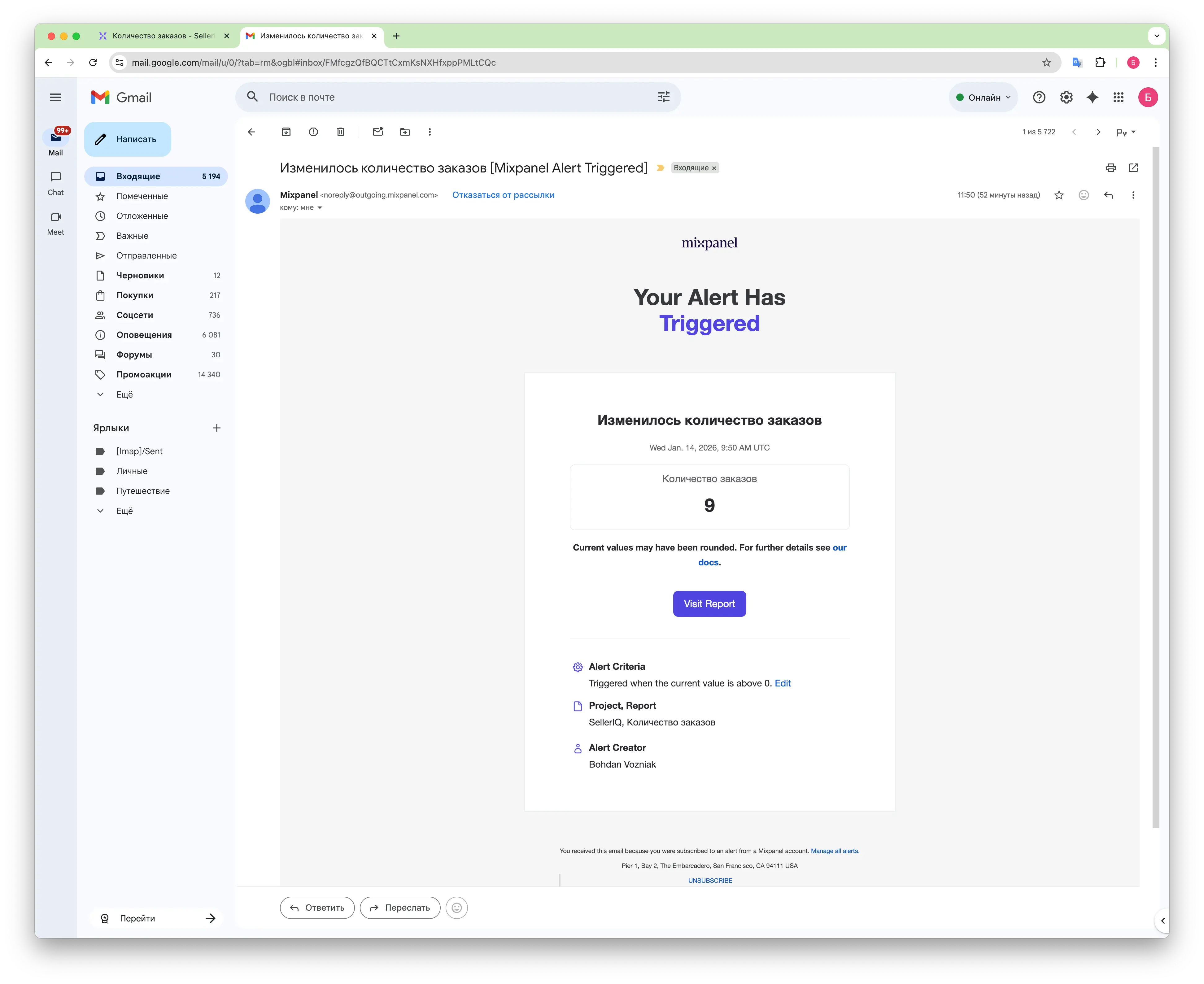Open the Google apps grid

point(1119,98)
